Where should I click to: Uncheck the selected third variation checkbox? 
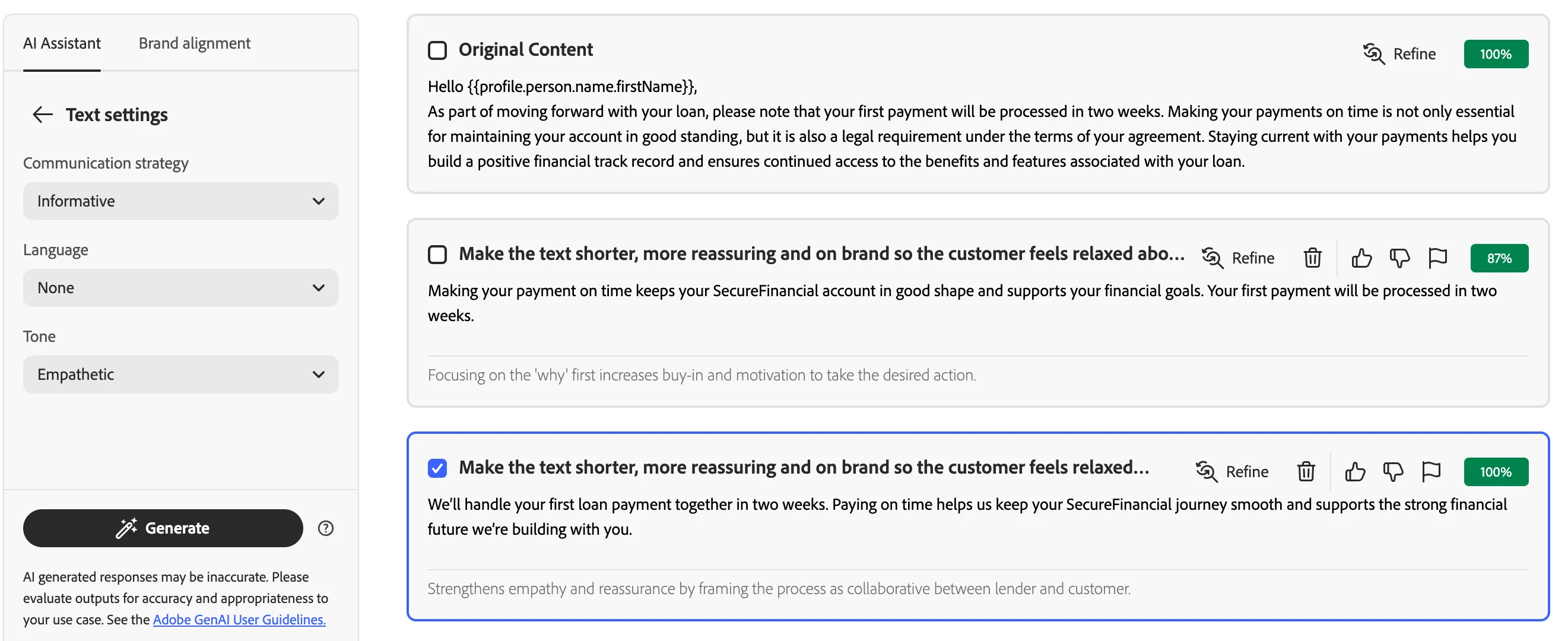point(437,468)
